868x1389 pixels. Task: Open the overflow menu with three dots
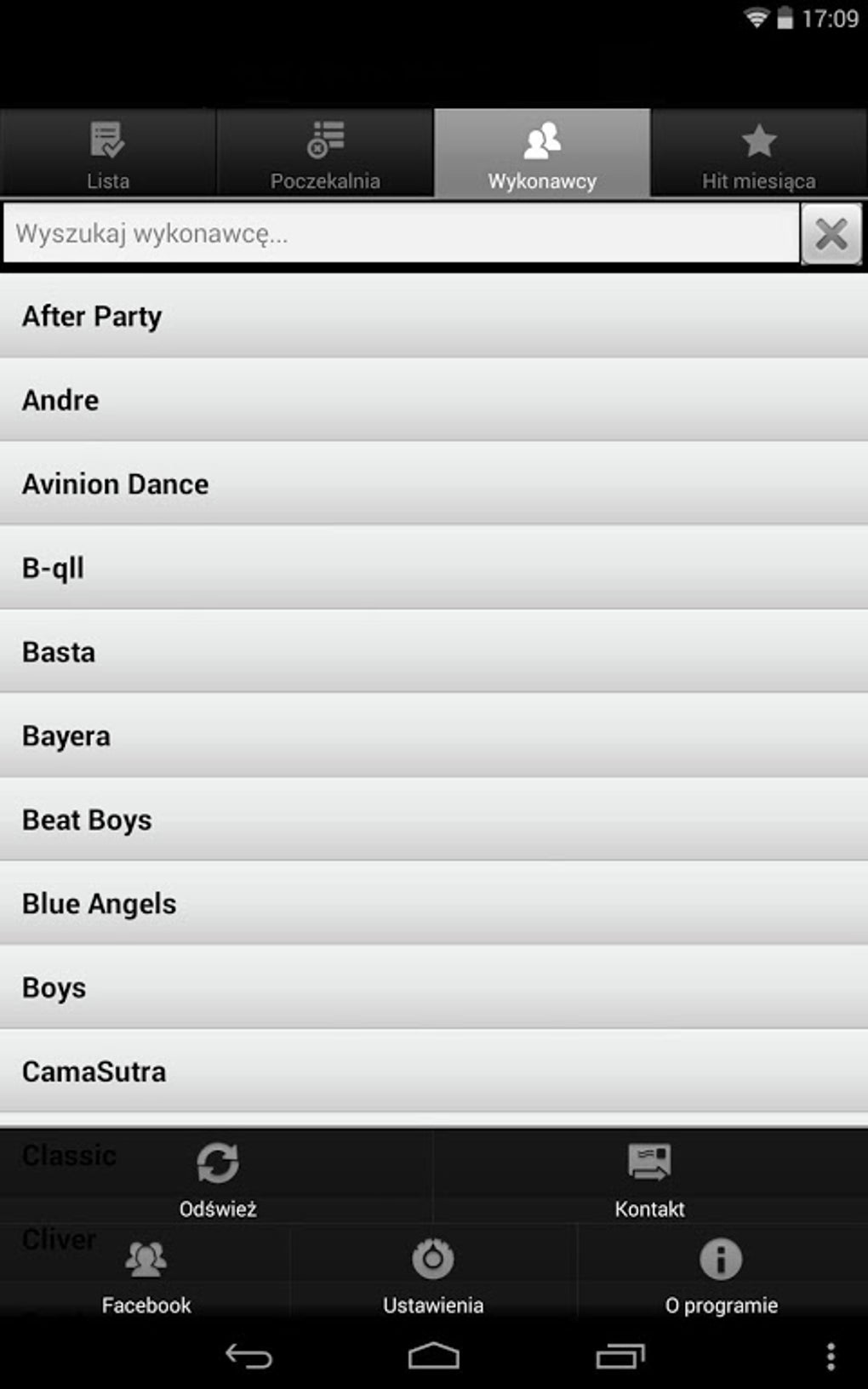[x=831, y=1357]
